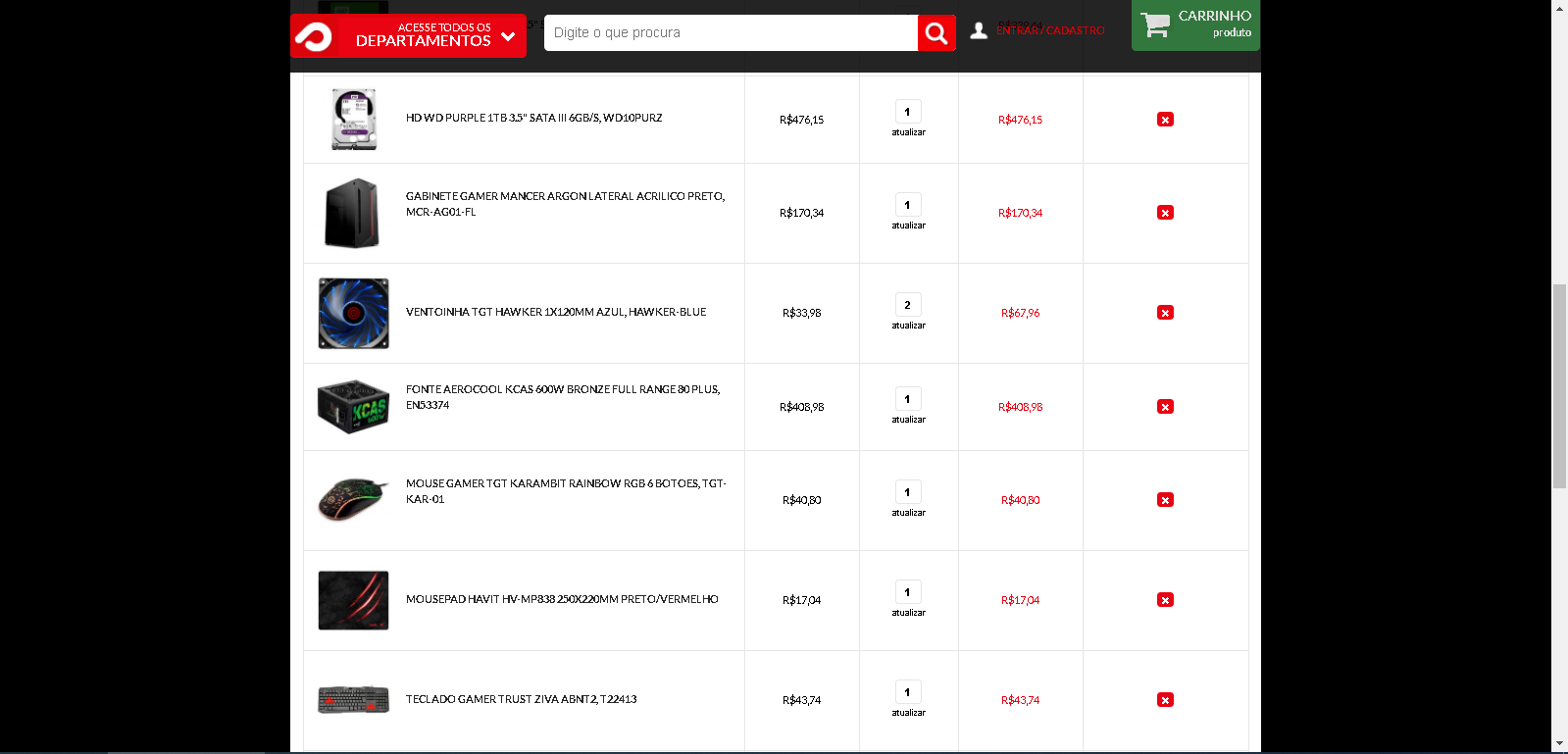This screenshot has height=754, width=1568.
Task: Click the R$67,96 subtotal for Ventoinha
Action: coord(1020,313)
